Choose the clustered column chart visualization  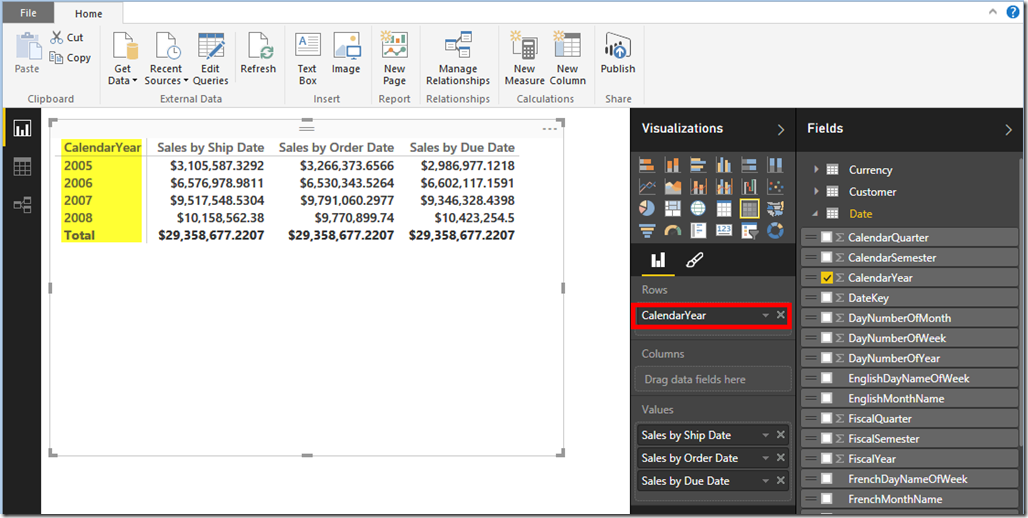pyautogui.click(x=723, y=165)
